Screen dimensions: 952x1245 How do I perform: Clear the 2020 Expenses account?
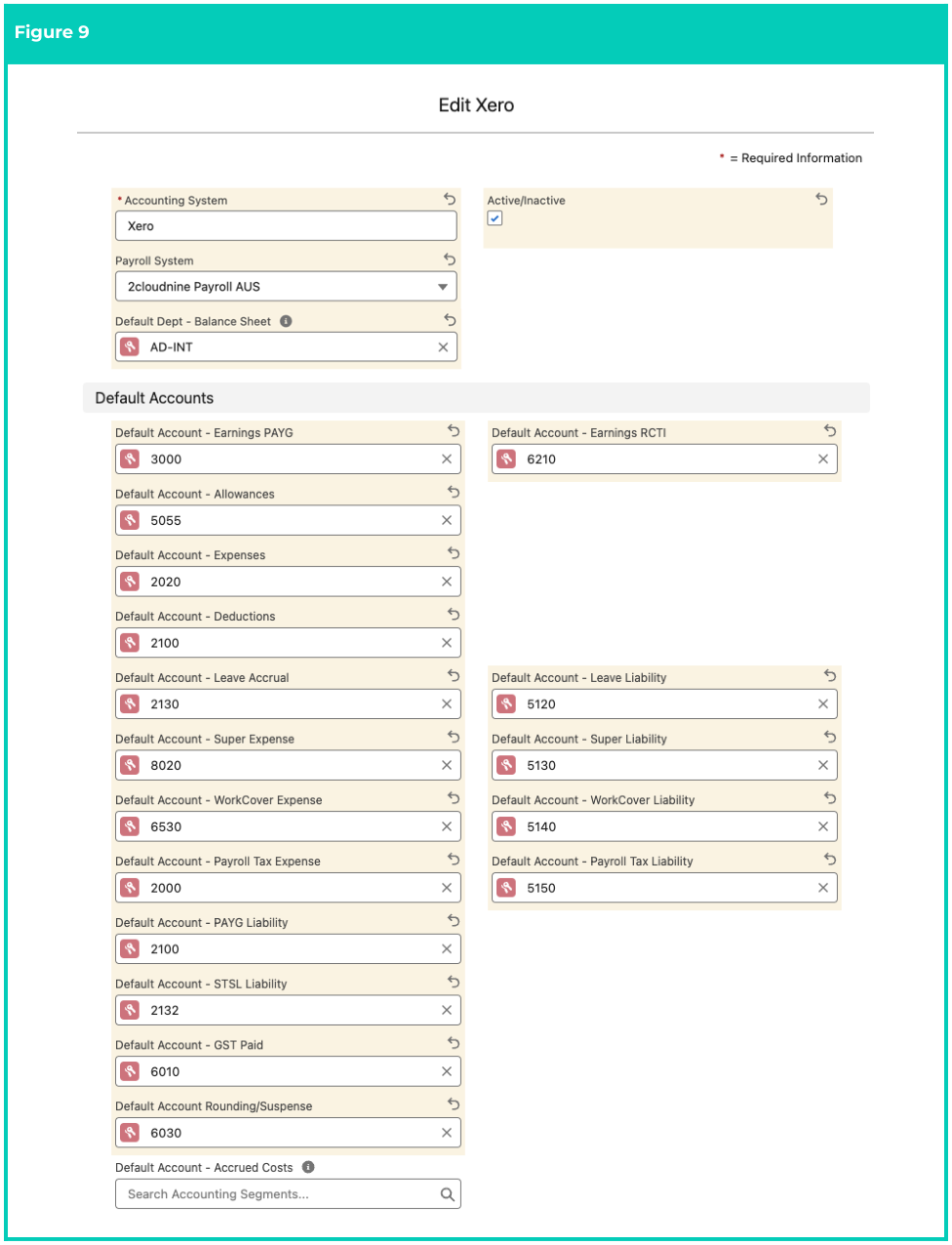(447, 582)
